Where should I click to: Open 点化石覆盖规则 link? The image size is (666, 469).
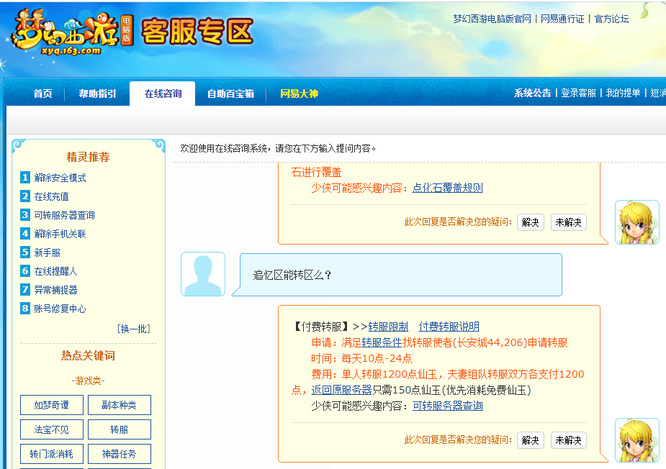click(x=448, y=188)
